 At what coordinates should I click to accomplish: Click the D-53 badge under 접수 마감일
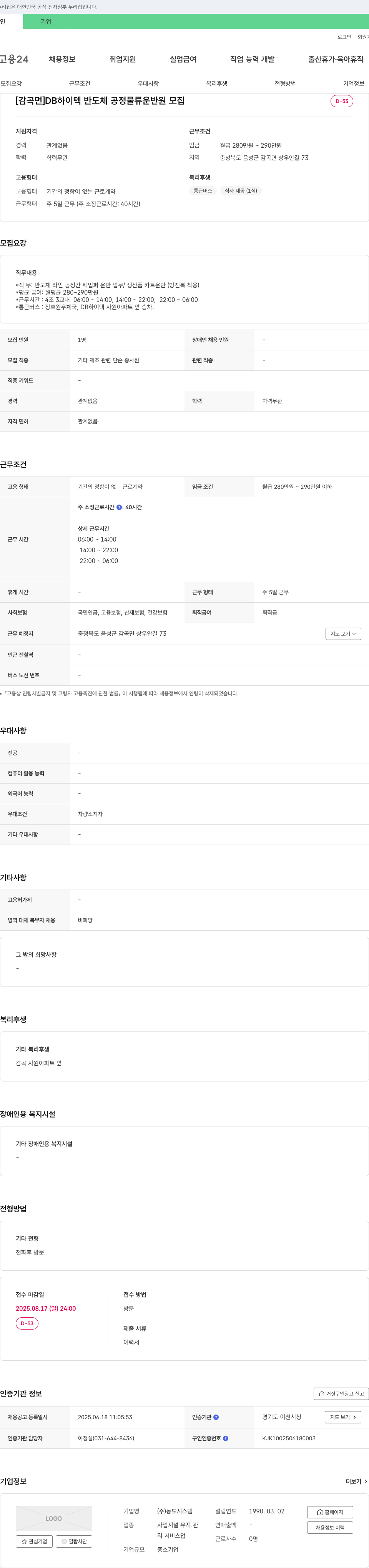point(27,1323)
